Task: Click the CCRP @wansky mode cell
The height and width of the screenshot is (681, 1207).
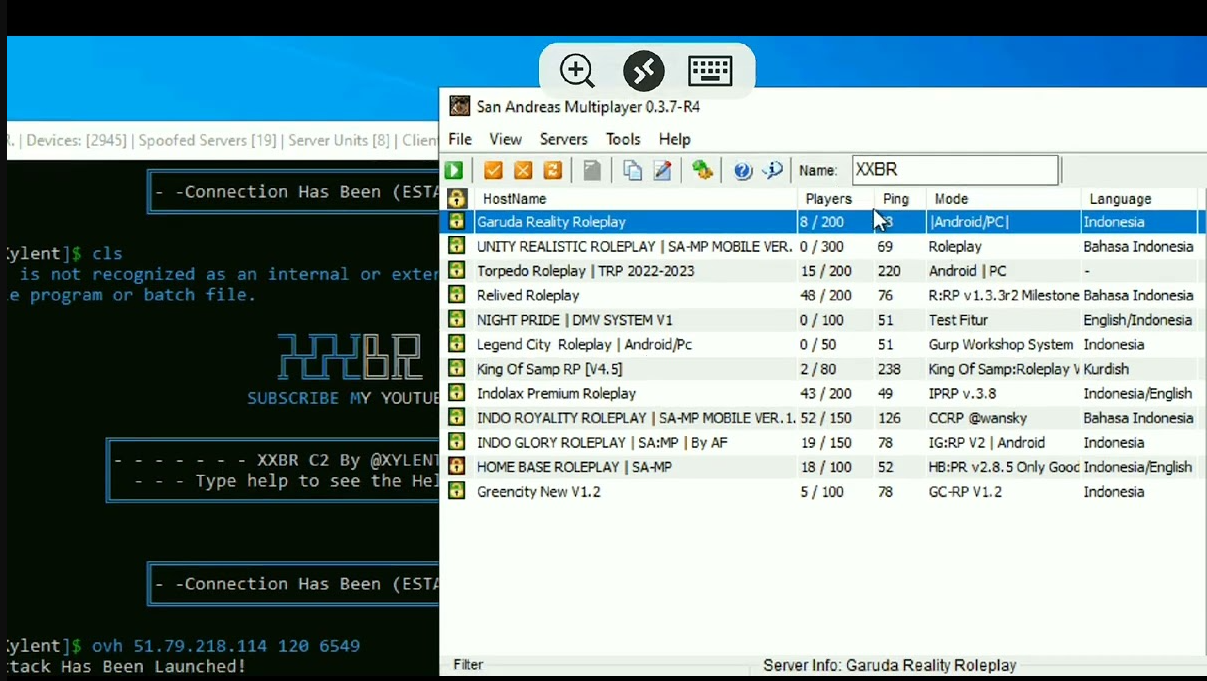Action: (x=978, y=418)
